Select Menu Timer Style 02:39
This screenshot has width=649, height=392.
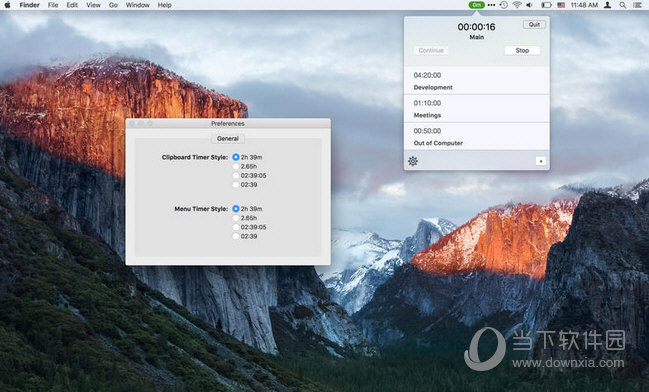[x=236, y=236]
